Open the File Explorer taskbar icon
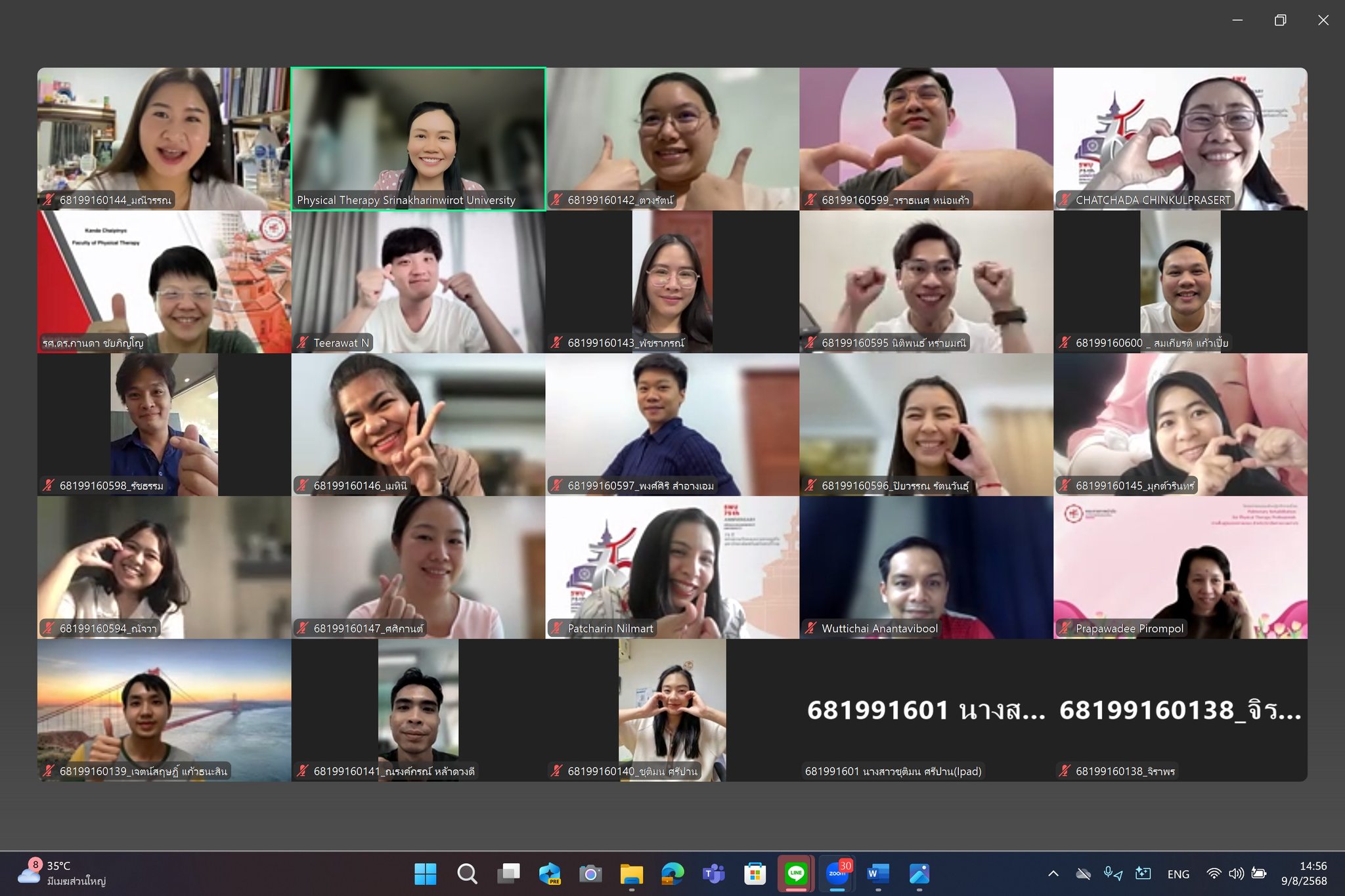The image size is (1345, 896). [631, 874]
